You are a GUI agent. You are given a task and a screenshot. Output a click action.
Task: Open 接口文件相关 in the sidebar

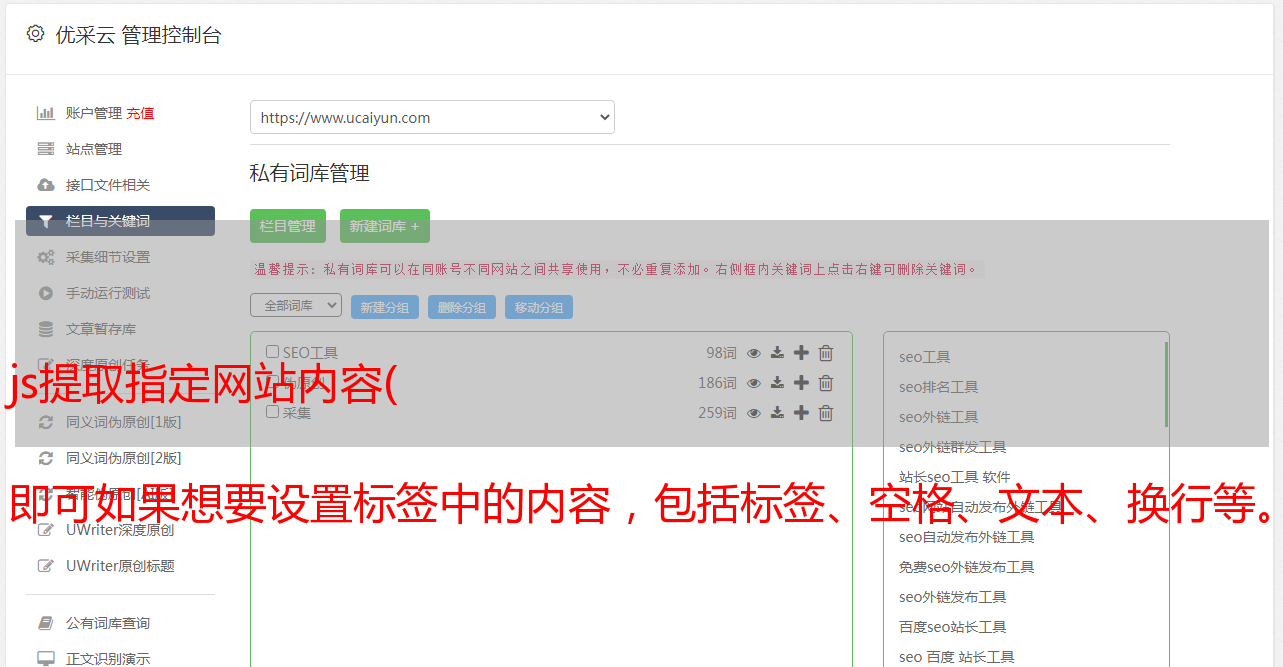(108, 185)
